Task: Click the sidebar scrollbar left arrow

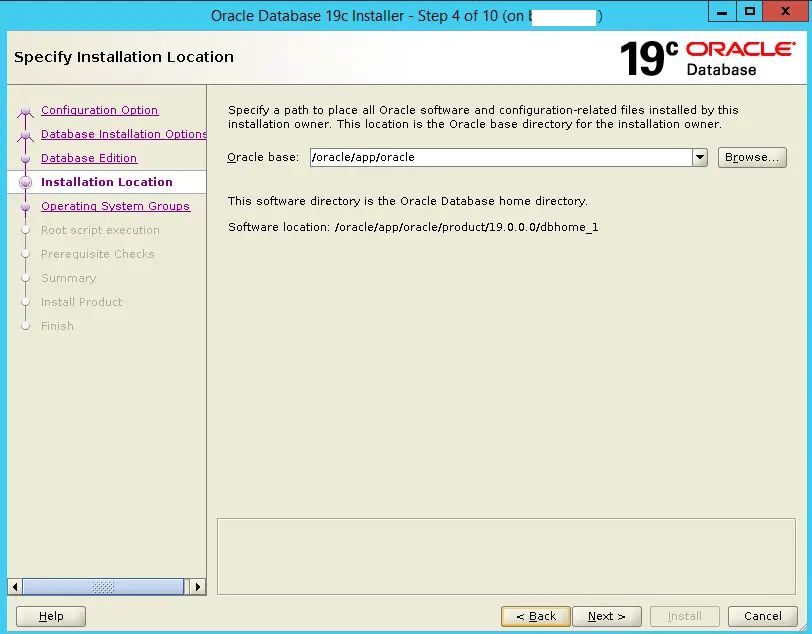Action: pyautogui.click(x=15, y=587)
